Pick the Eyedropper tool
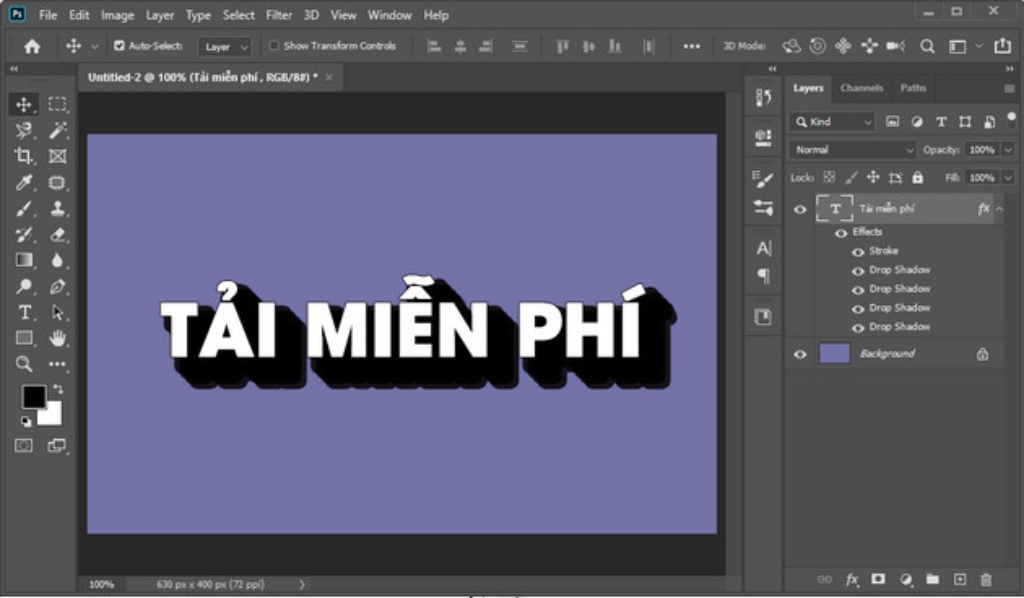The height and width of the screenshot is (598, 1024). click(x=25, y=183)
